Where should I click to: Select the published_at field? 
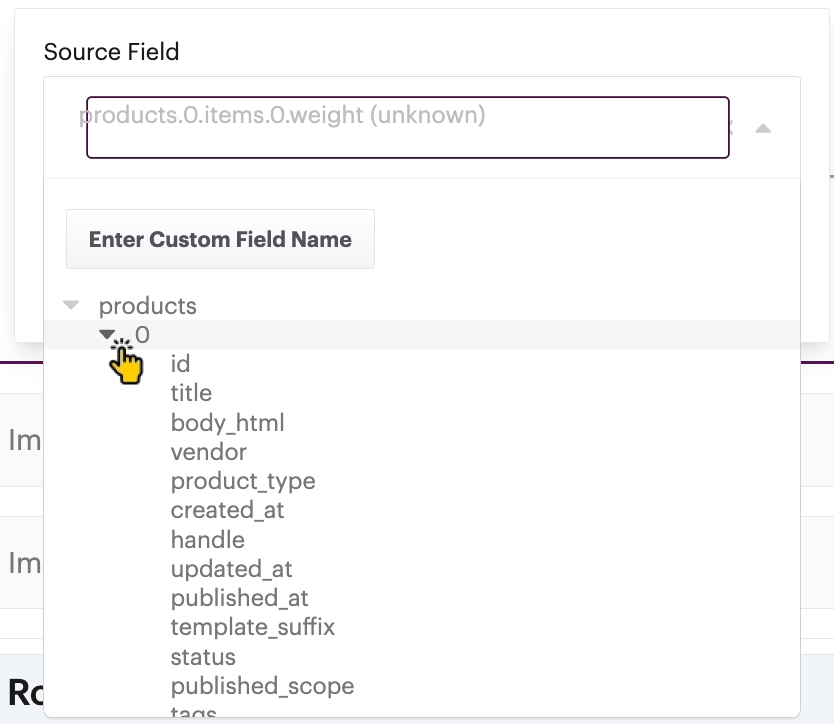239,598
